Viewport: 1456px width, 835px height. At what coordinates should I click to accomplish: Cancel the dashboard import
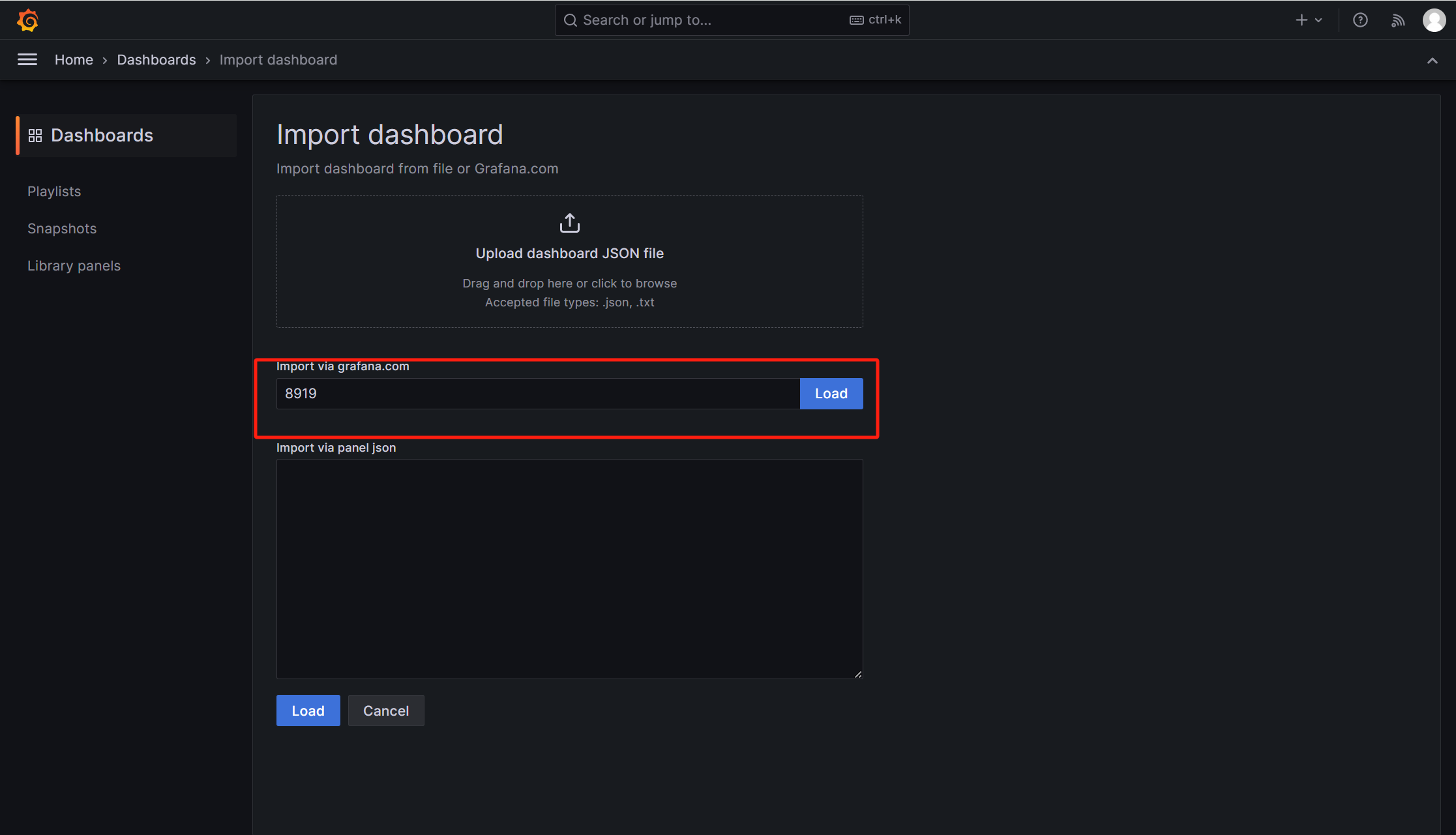[386, 710]
